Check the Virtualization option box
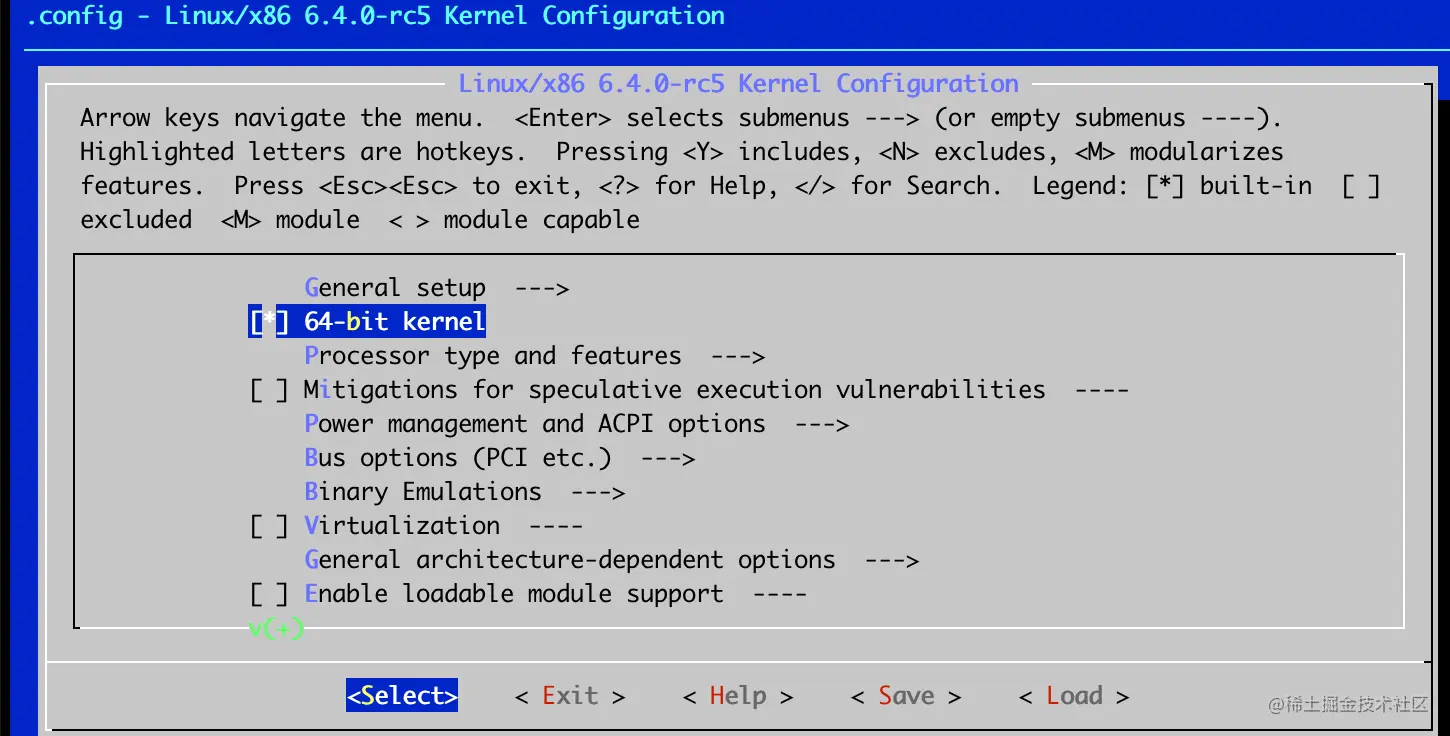The height and width of the screenshot is (736, 1450). 268,526
